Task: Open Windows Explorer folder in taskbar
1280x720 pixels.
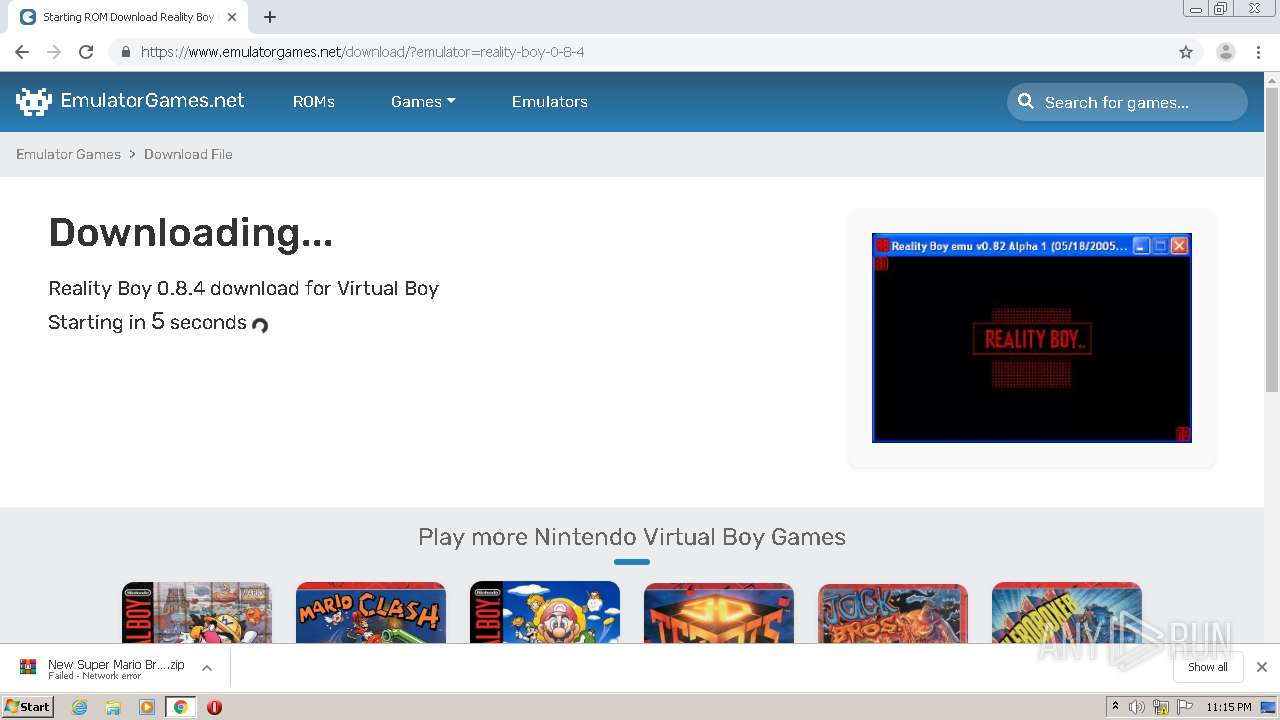Action: click(x=113, y=707)
